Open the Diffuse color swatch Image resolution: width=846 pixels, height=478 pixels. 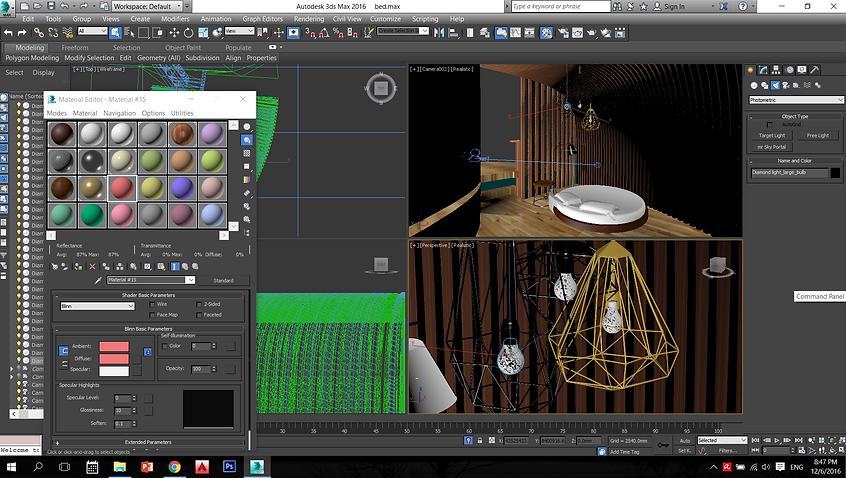point(114,359)
